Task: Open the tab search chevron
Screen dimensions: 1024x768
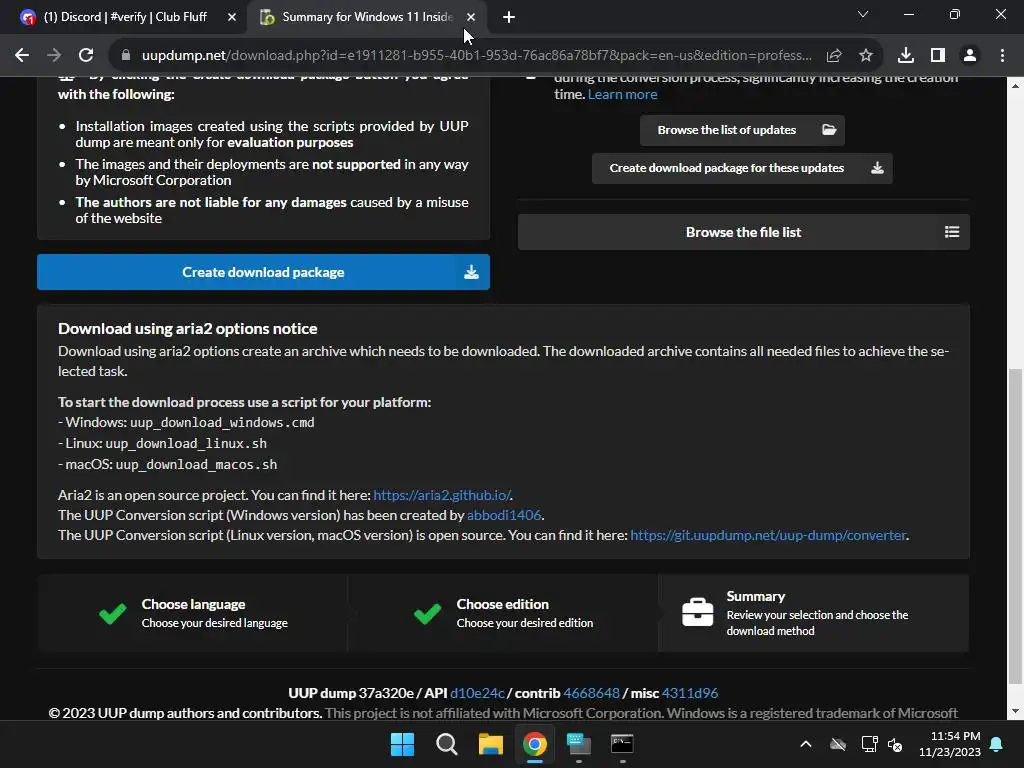Action: click(863, 14)
